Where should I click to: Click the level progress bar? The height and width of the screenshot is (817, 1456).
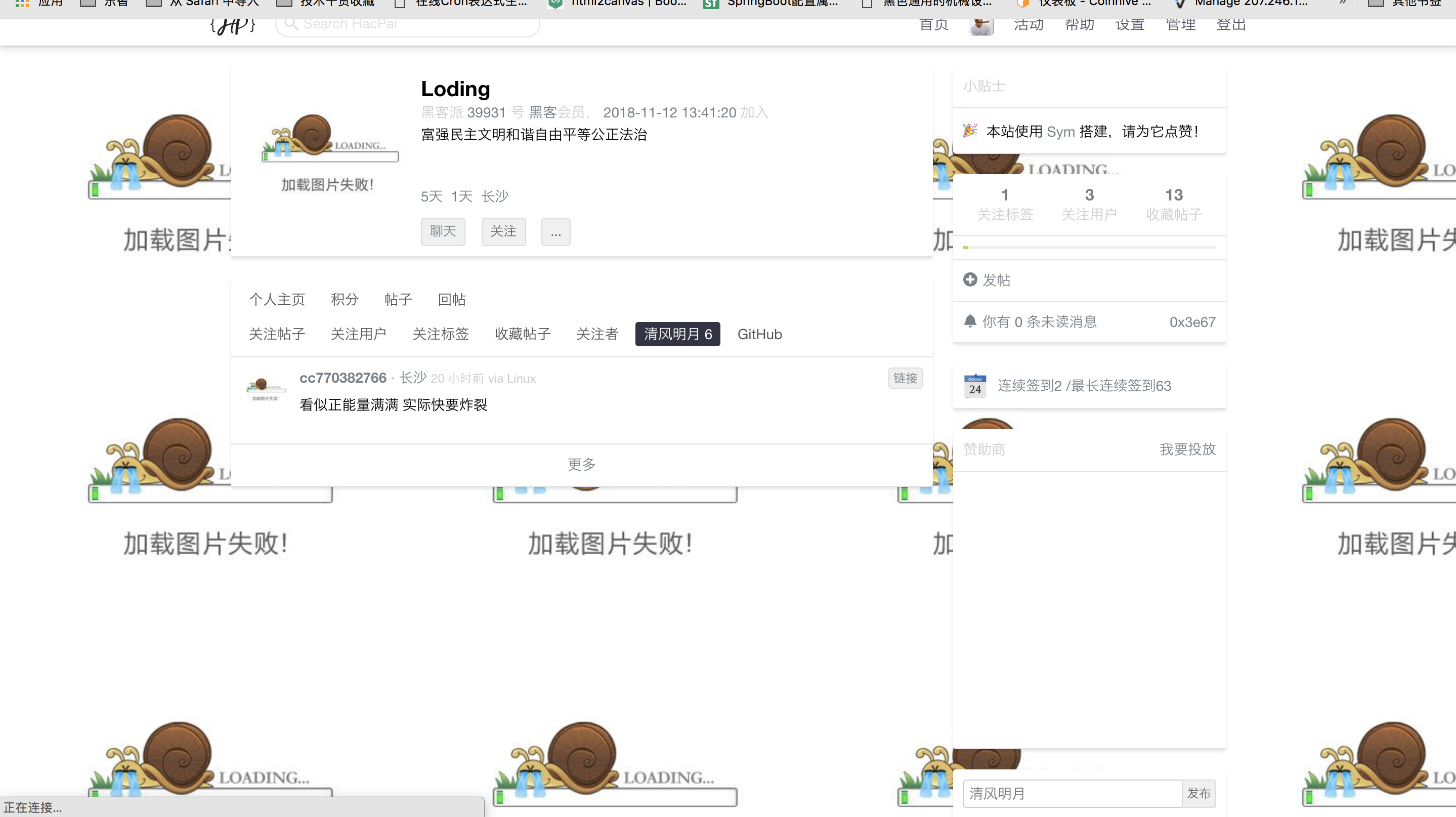tap(1089, 247)
